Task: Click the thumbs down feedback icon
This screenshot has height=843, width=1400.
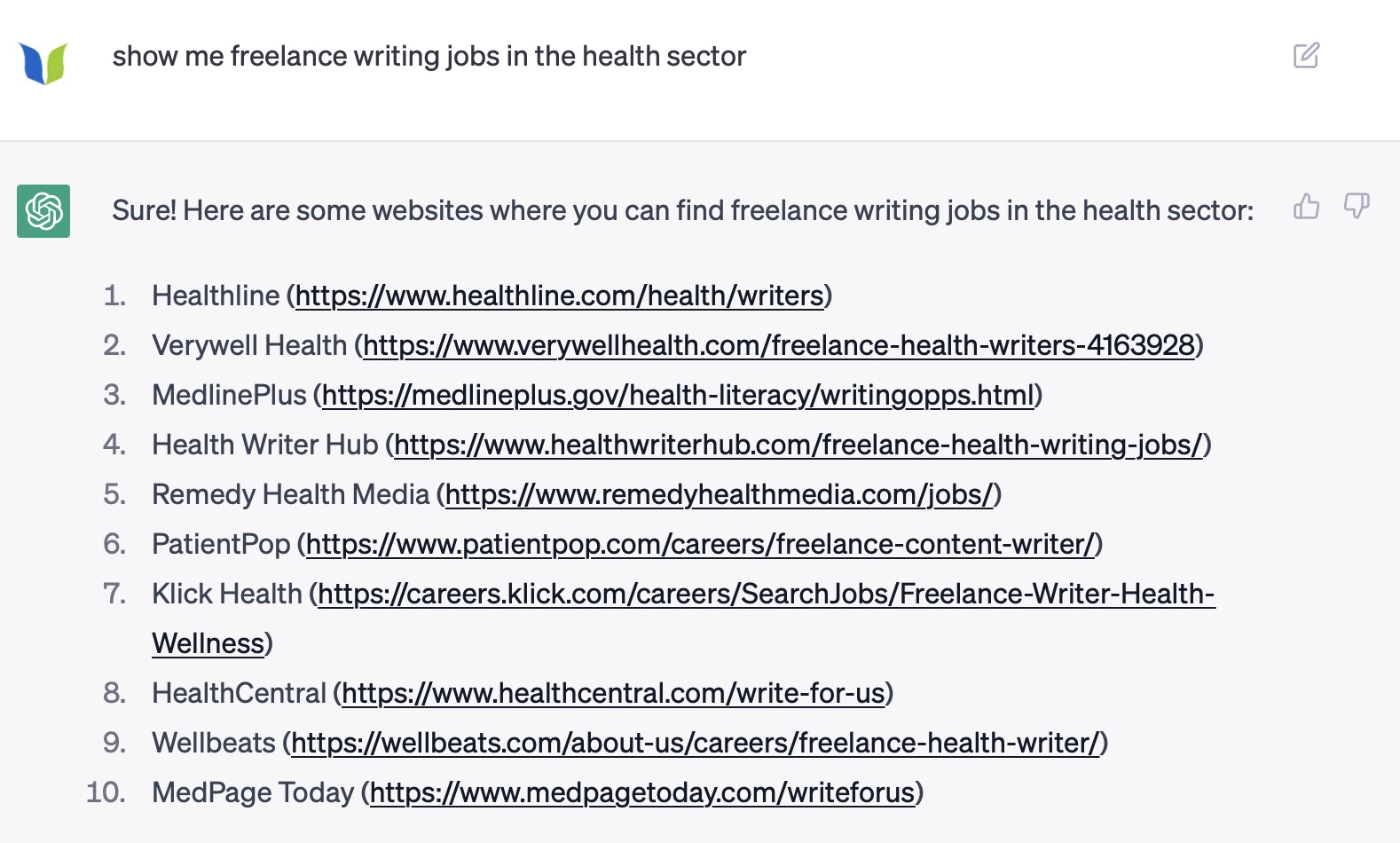Action: tap(1357, 207)
